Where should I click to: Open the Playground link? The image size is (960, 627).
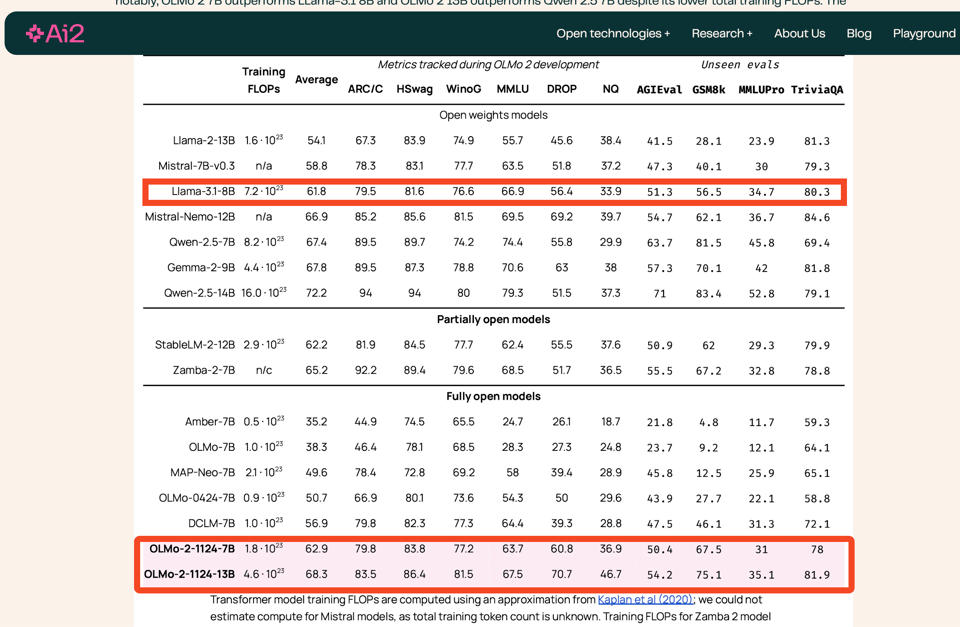tap(923, 34)
